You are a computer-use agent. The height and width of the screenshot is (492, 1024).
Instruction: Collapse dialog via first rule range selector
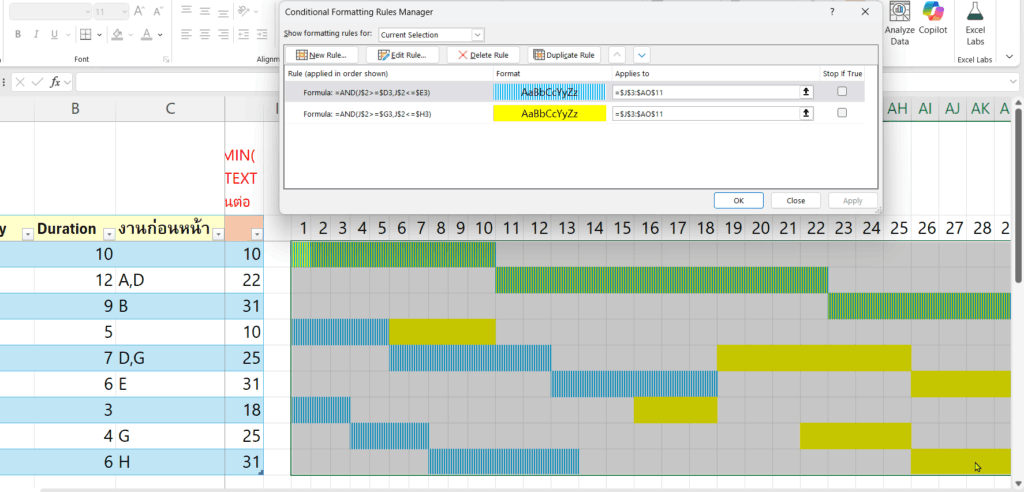click(x=807, y=93)
